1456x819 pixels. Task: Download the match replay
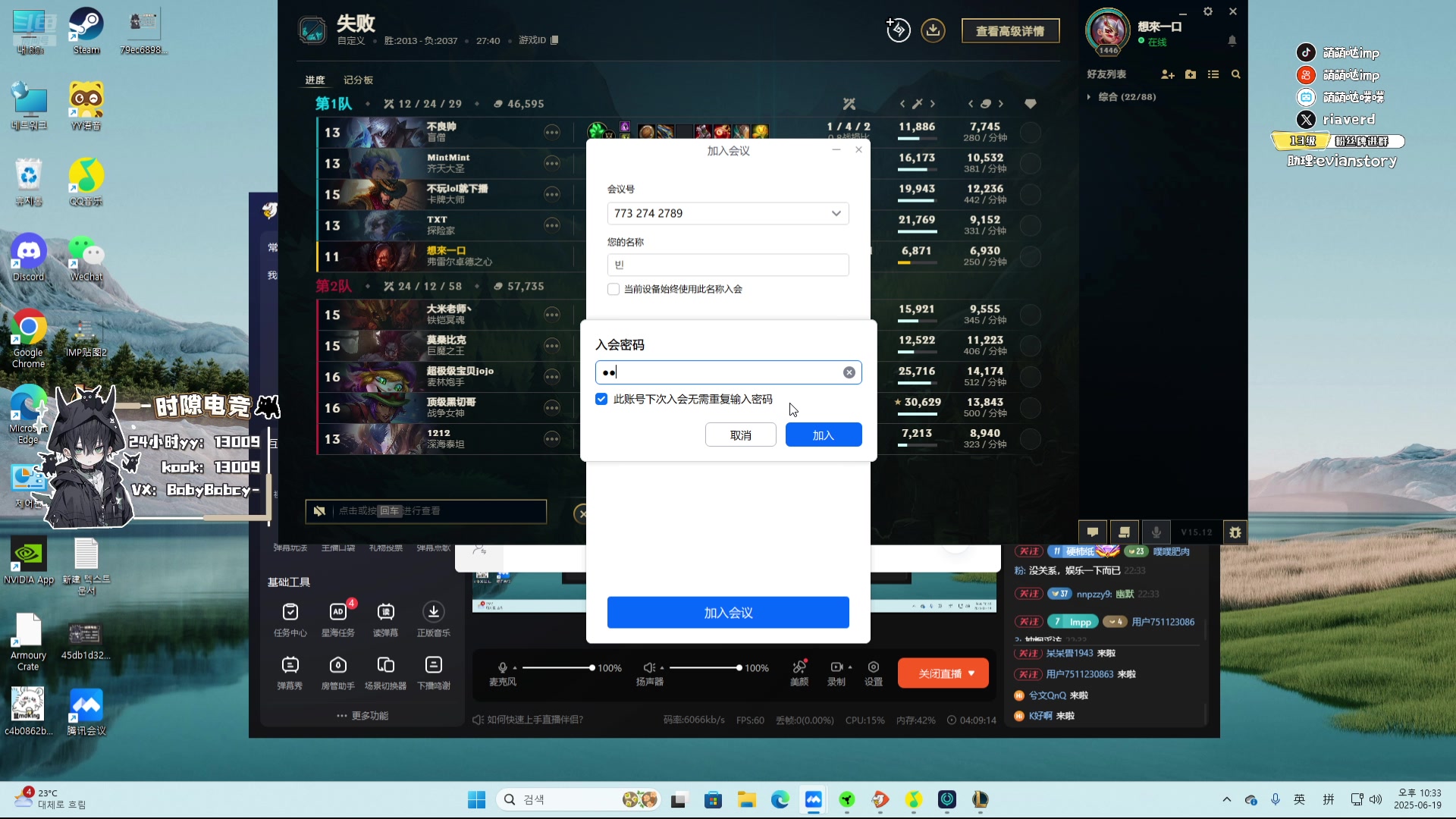point(933,30)
